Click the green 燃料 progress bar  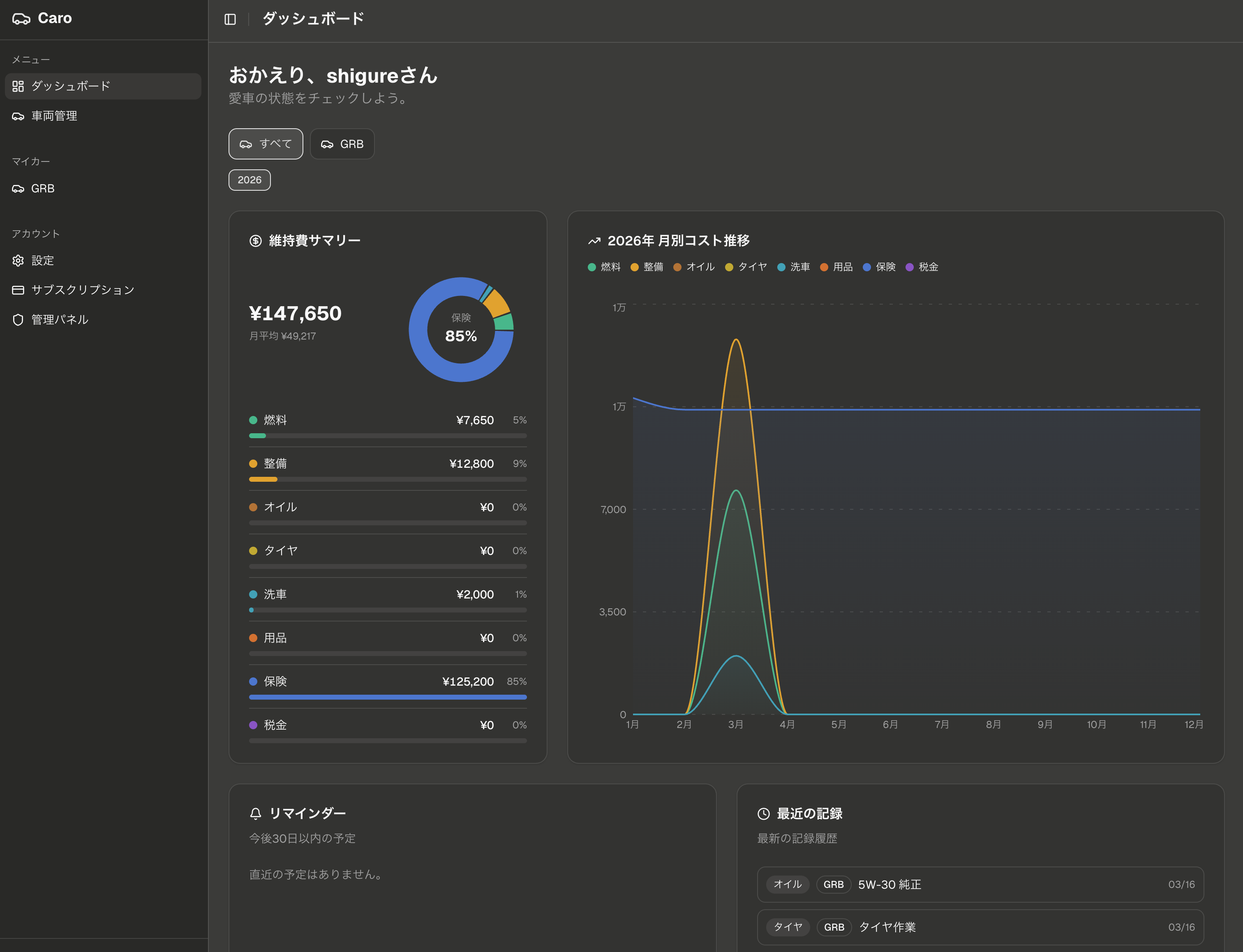pos(257,436)
